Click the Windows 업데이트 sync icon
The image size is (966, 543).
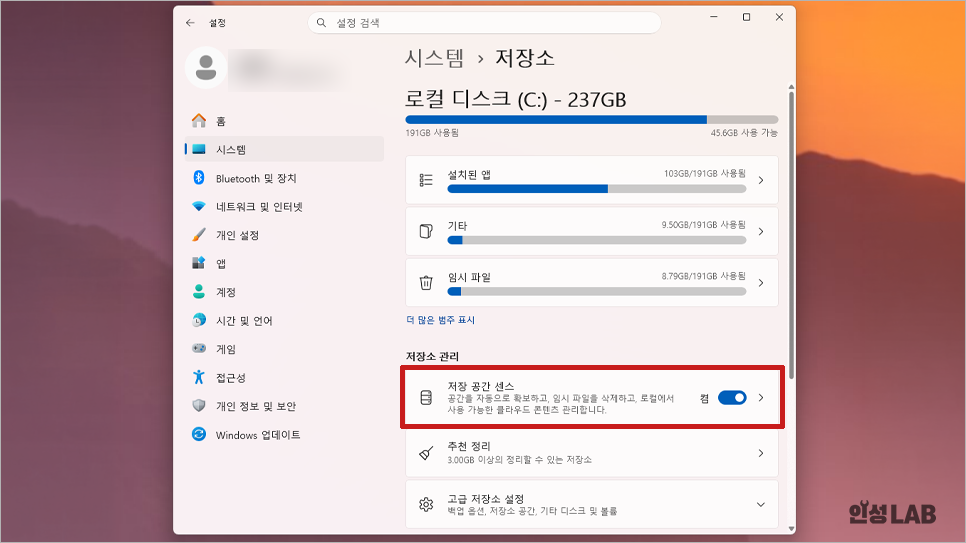click(x=198, y=434)
